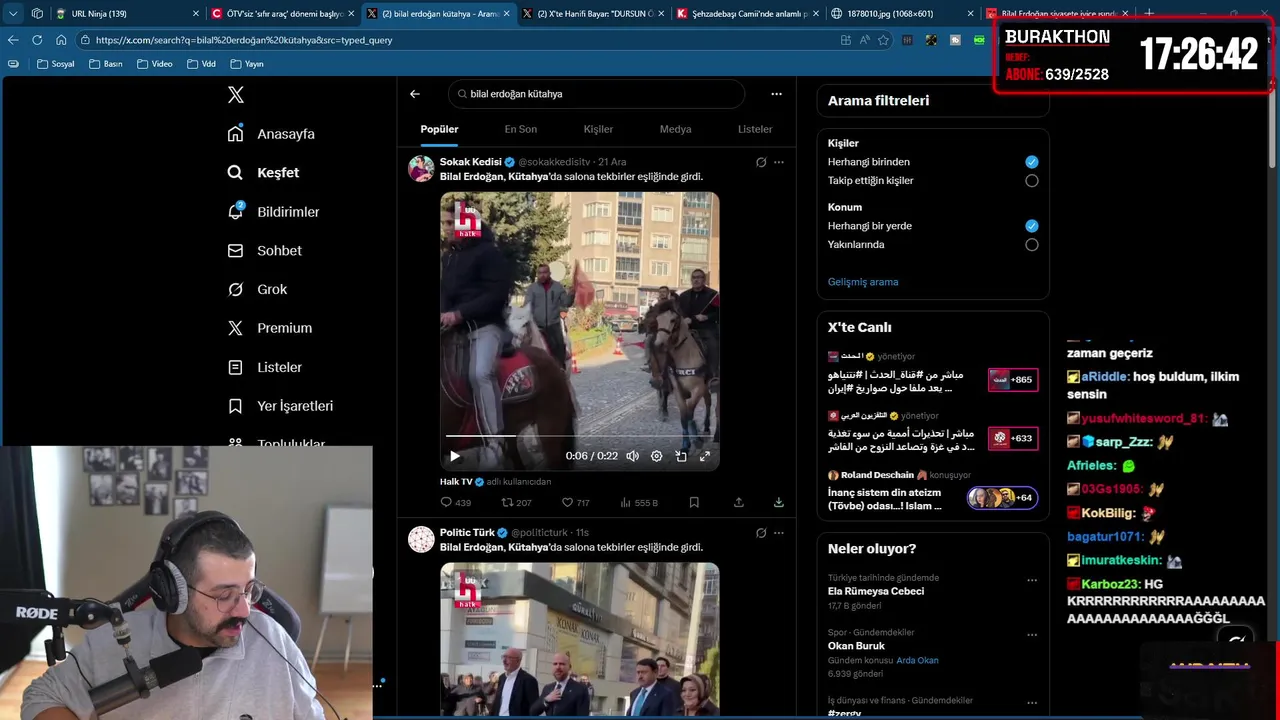The width and height of the screenshot is (1280, 720).
Task: View analytics of post (555 B)
Action: (x=639, y=503)
